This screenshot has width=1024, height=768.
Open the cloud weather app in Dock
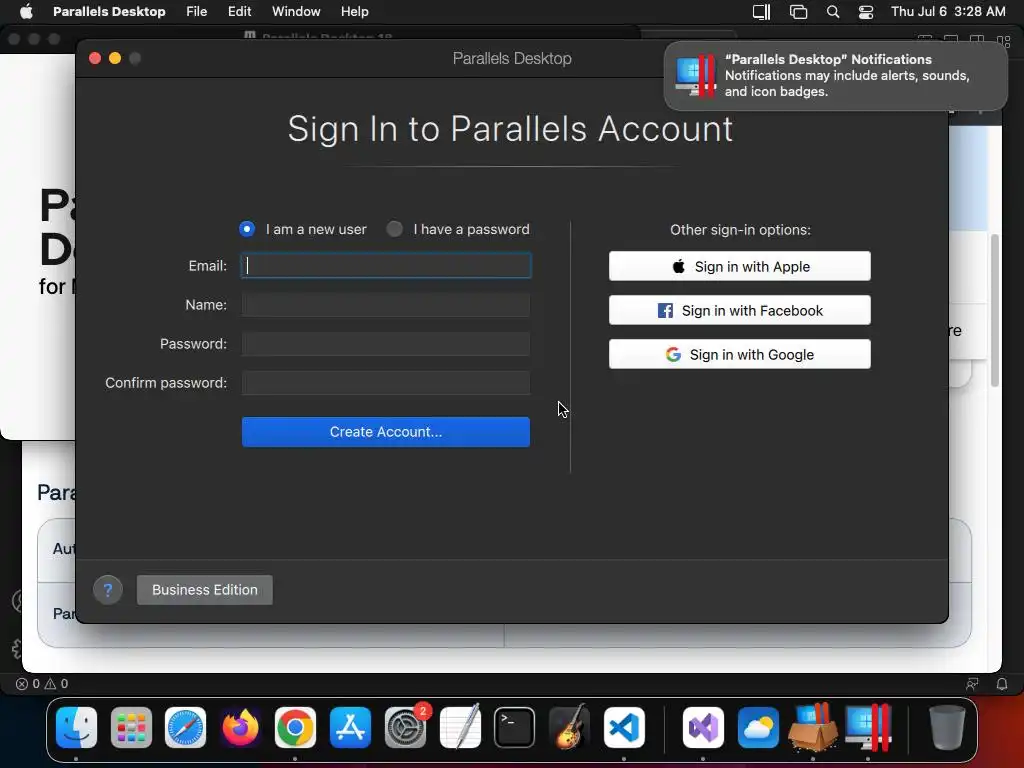point(758,728)
